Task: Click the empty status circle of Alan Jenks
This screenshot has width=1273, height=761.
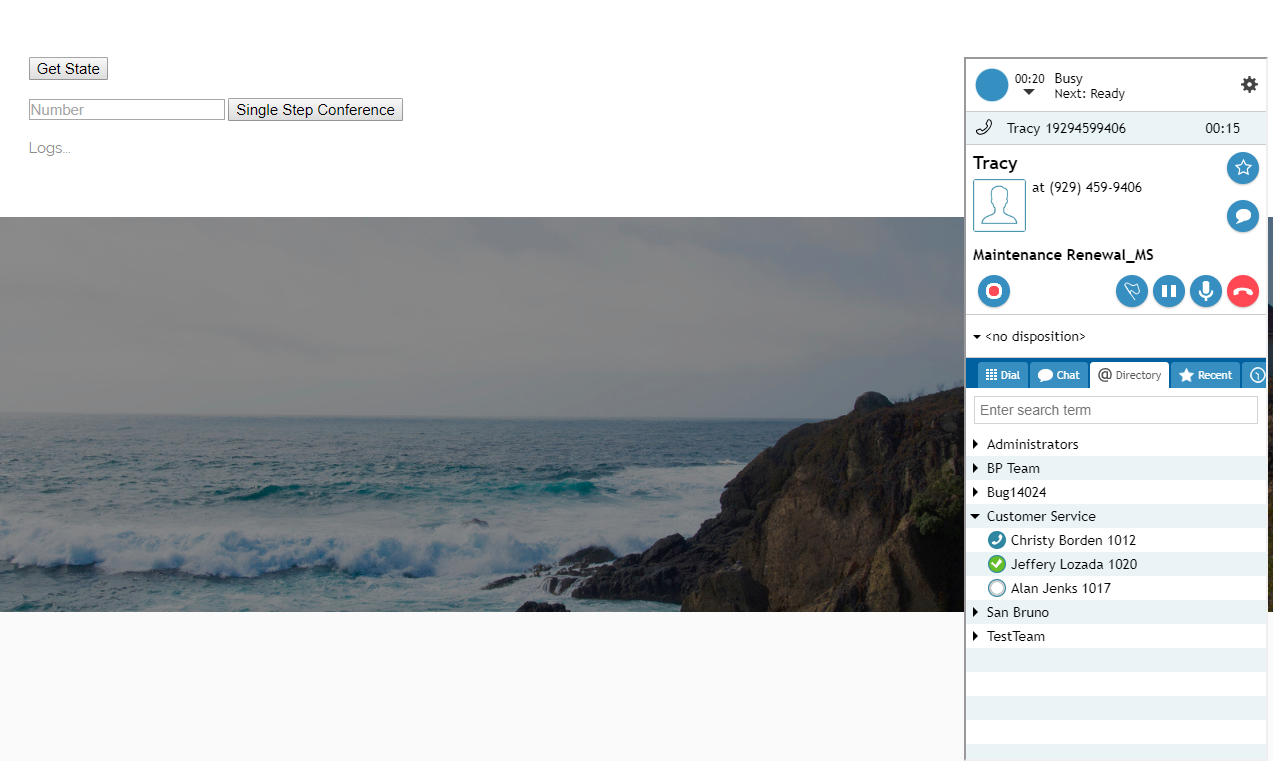Action: (x=996, y=588)
